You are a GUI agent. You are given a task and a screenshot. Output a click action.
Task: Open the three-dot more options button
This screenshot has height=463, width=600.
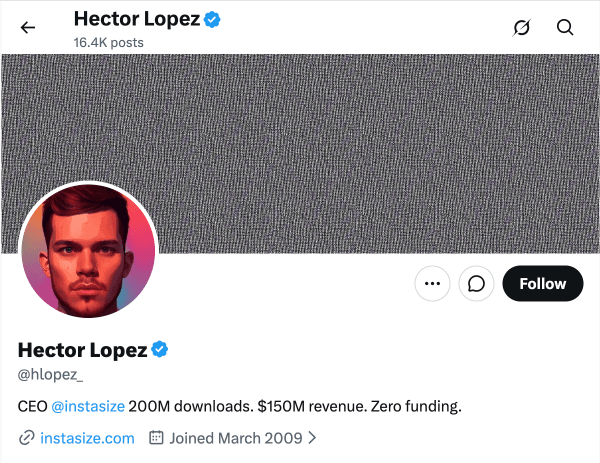coord(432,284)
